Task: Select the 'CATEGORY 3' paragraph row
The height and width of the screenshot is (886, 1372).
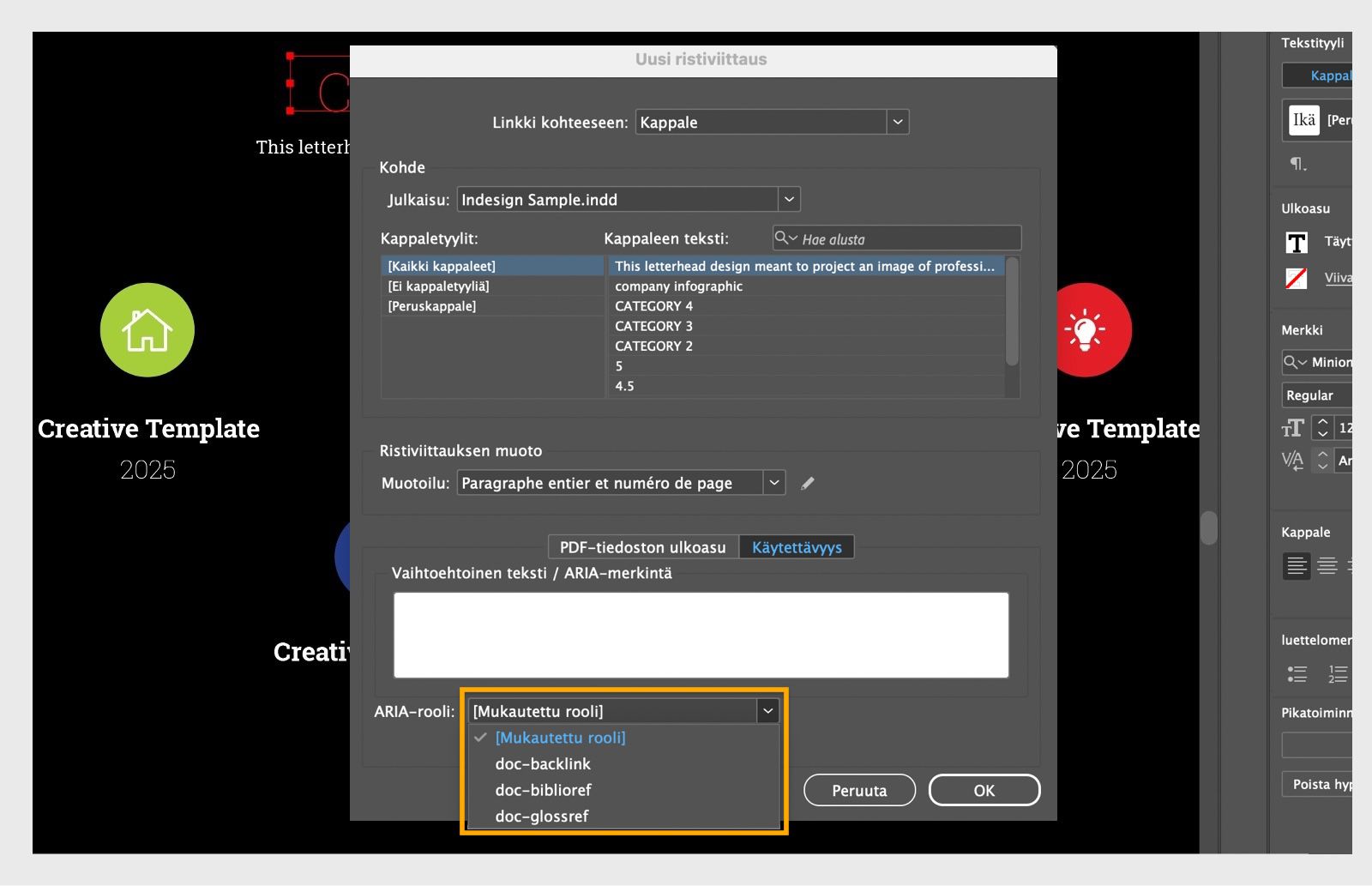Action: (806, 326)
